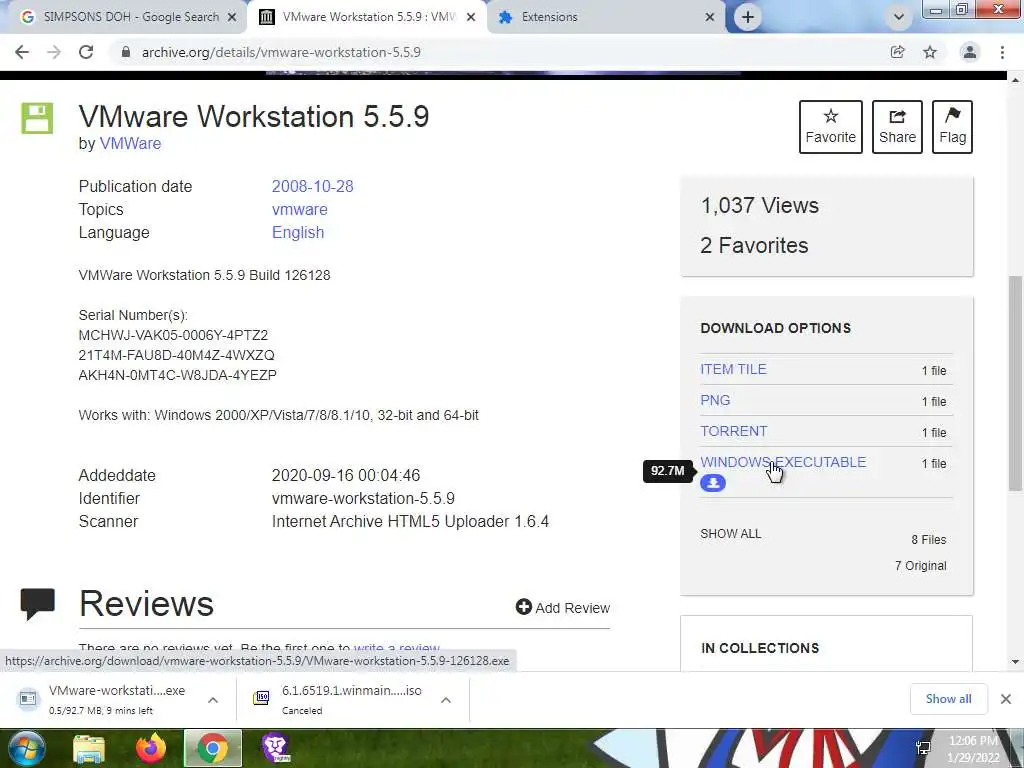1024x768 pixels.
Task: Bookmark this page with the star icon
Action: click(x=930, y=52)
